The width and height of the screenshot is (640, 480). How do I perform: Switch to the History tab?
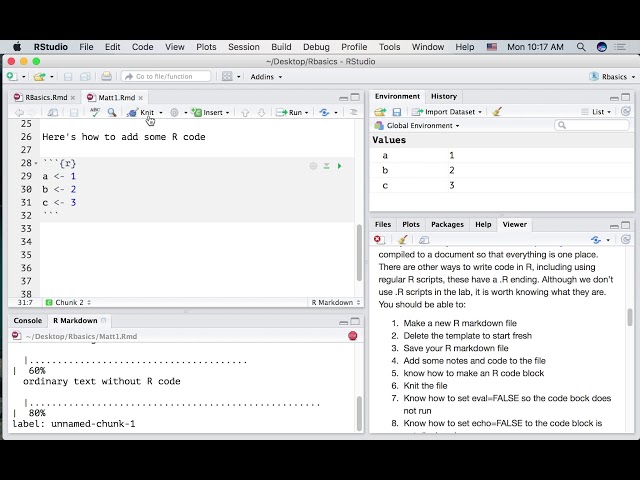point(443,96)
